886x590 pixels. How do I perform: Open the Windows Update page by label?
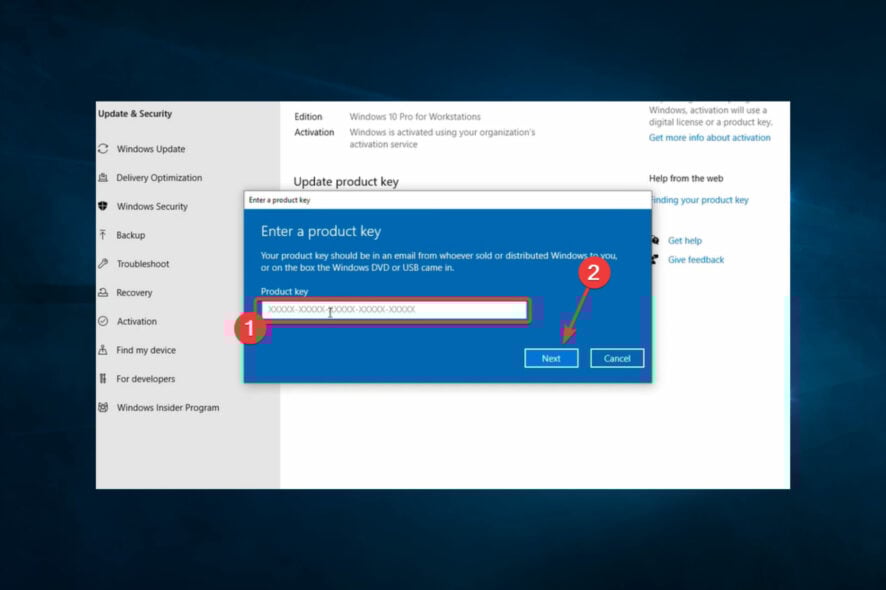pyautogui.click(x=150, y=149)
